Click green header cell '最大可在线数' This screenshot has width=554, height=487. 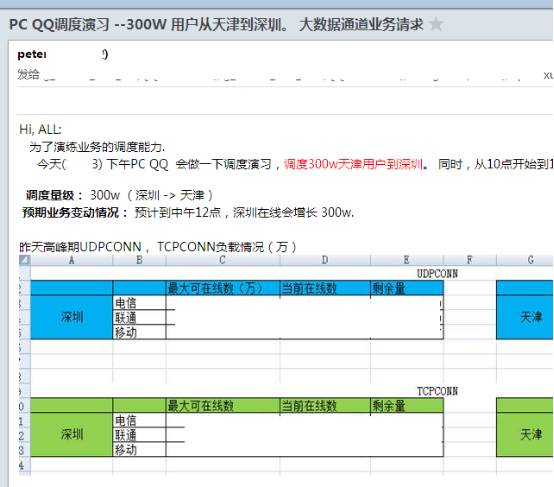click(223, 406)
